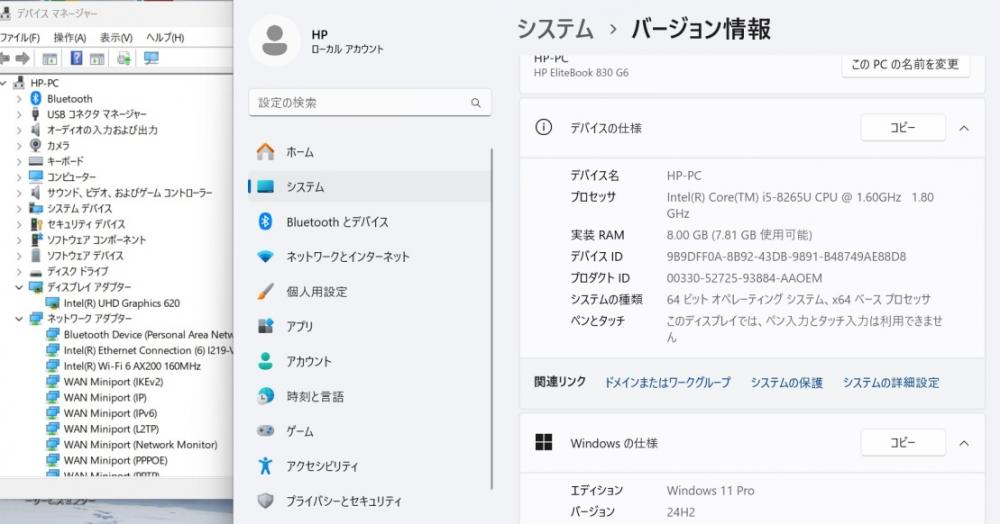Copy device specifications with コピー button
The image size is (1000, 524).
(902, 127)
